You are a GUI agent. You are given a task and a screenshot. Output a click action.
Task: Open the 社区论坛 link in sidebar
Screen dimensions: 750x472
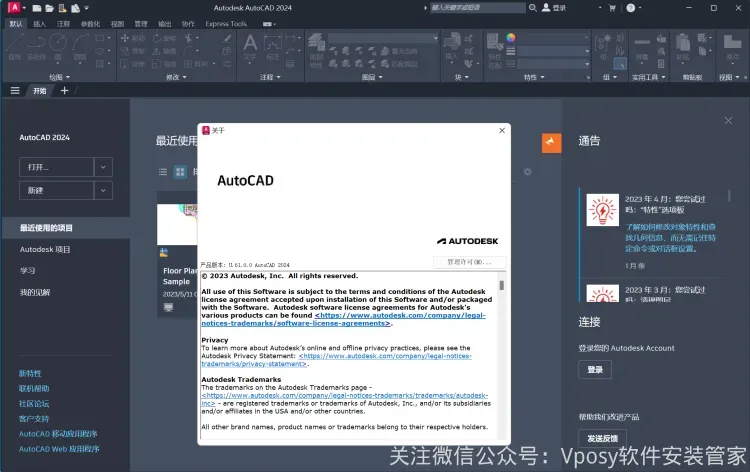pyautogui.click(x=34, y=404)
